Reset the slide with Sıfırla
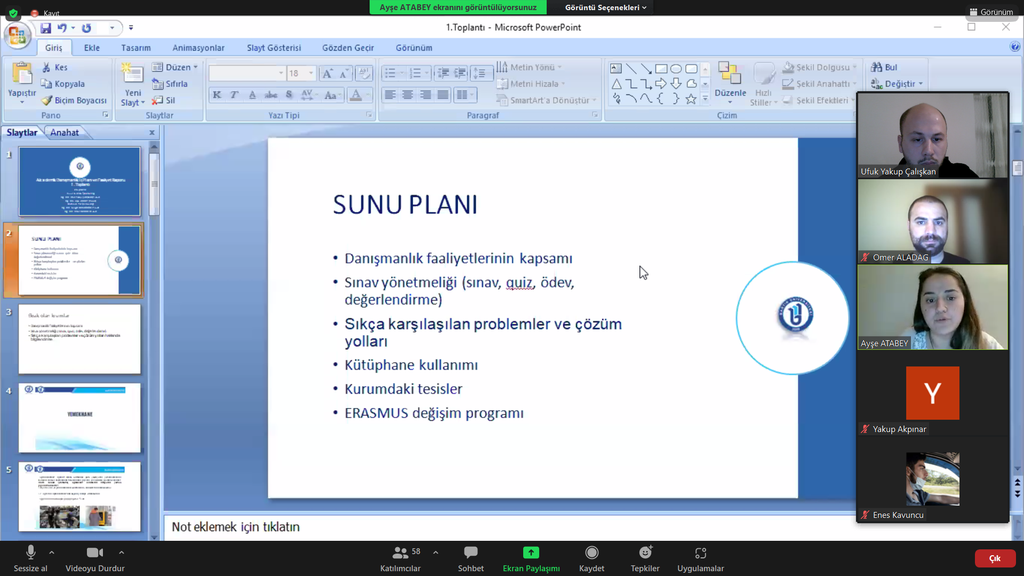 170,84
